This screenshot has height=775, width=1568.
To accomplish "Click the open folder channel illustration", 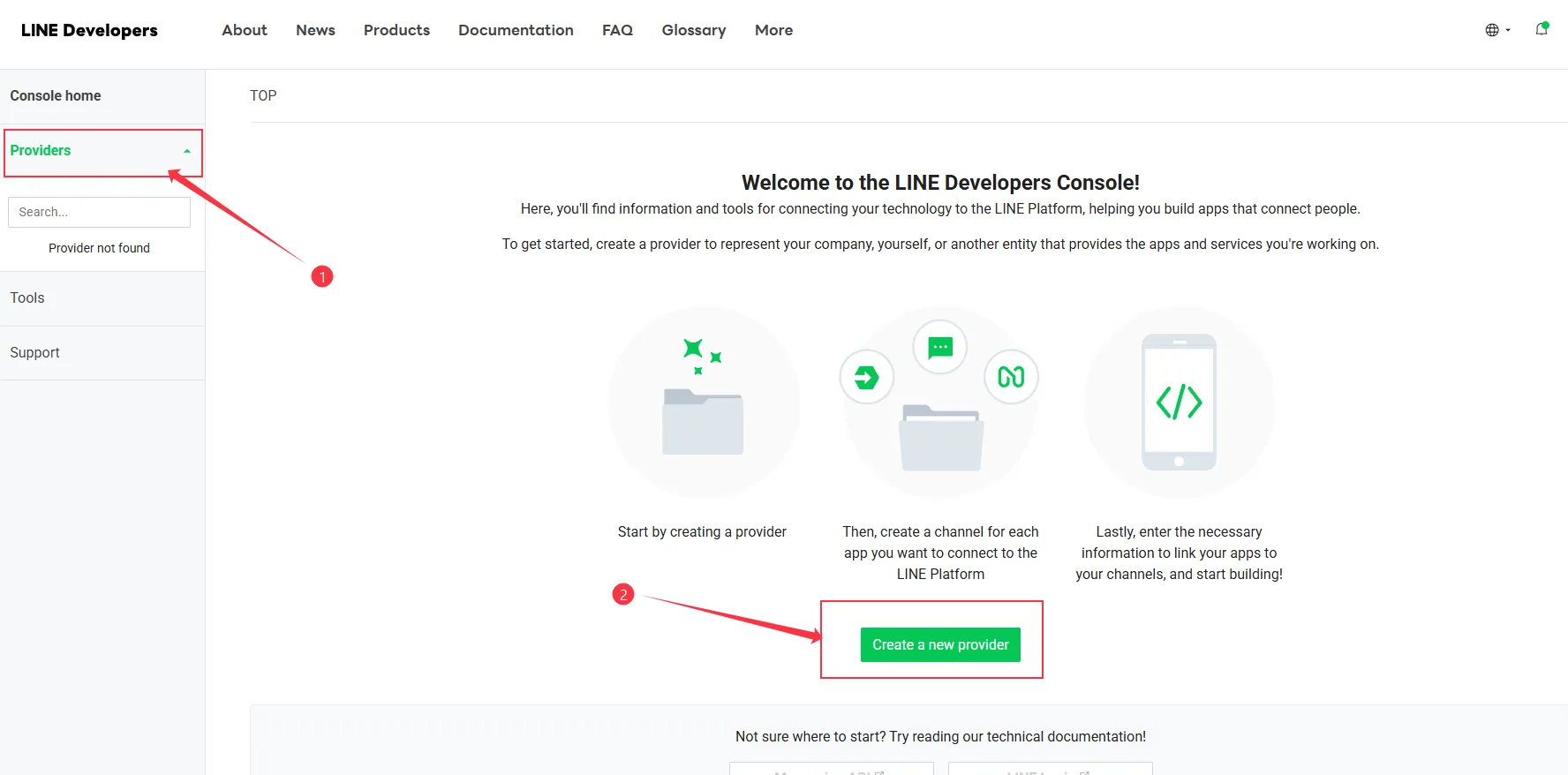I will 941,438.
